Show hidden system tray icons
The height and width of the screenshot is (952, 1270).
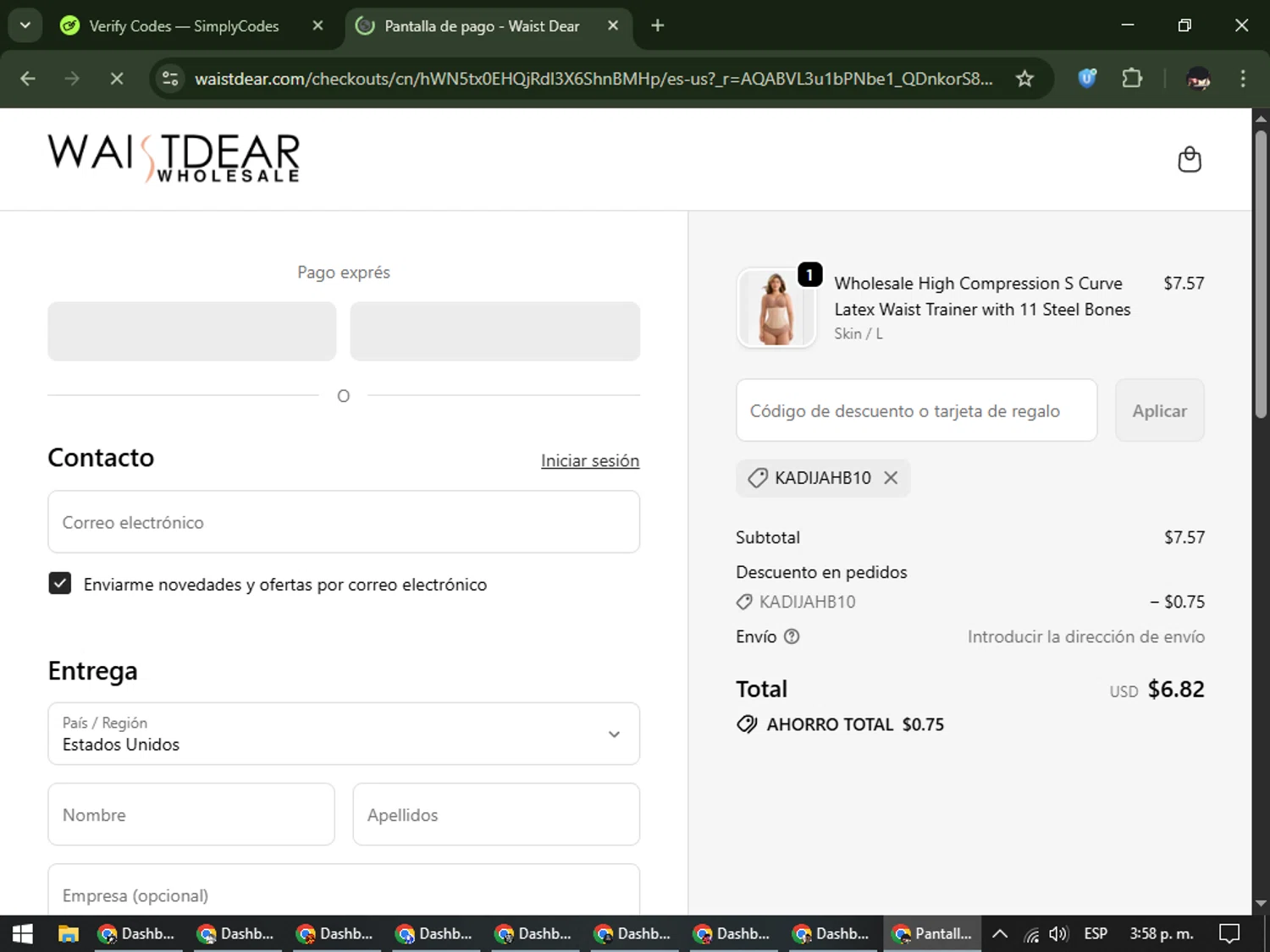999,933
